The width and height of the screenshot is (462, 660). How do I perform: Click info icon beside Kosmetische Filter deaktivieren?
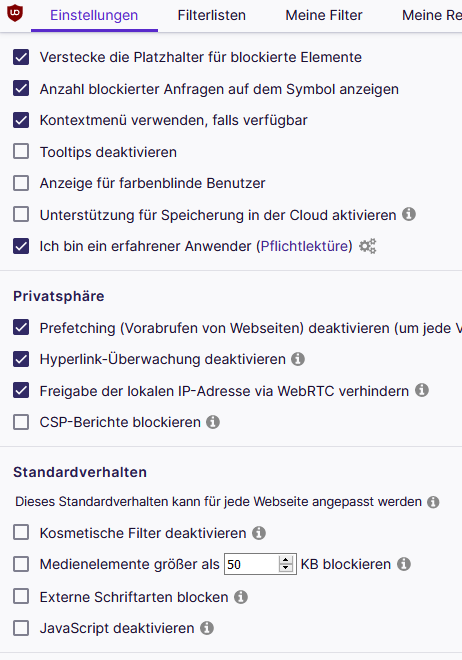coord(259,533)
